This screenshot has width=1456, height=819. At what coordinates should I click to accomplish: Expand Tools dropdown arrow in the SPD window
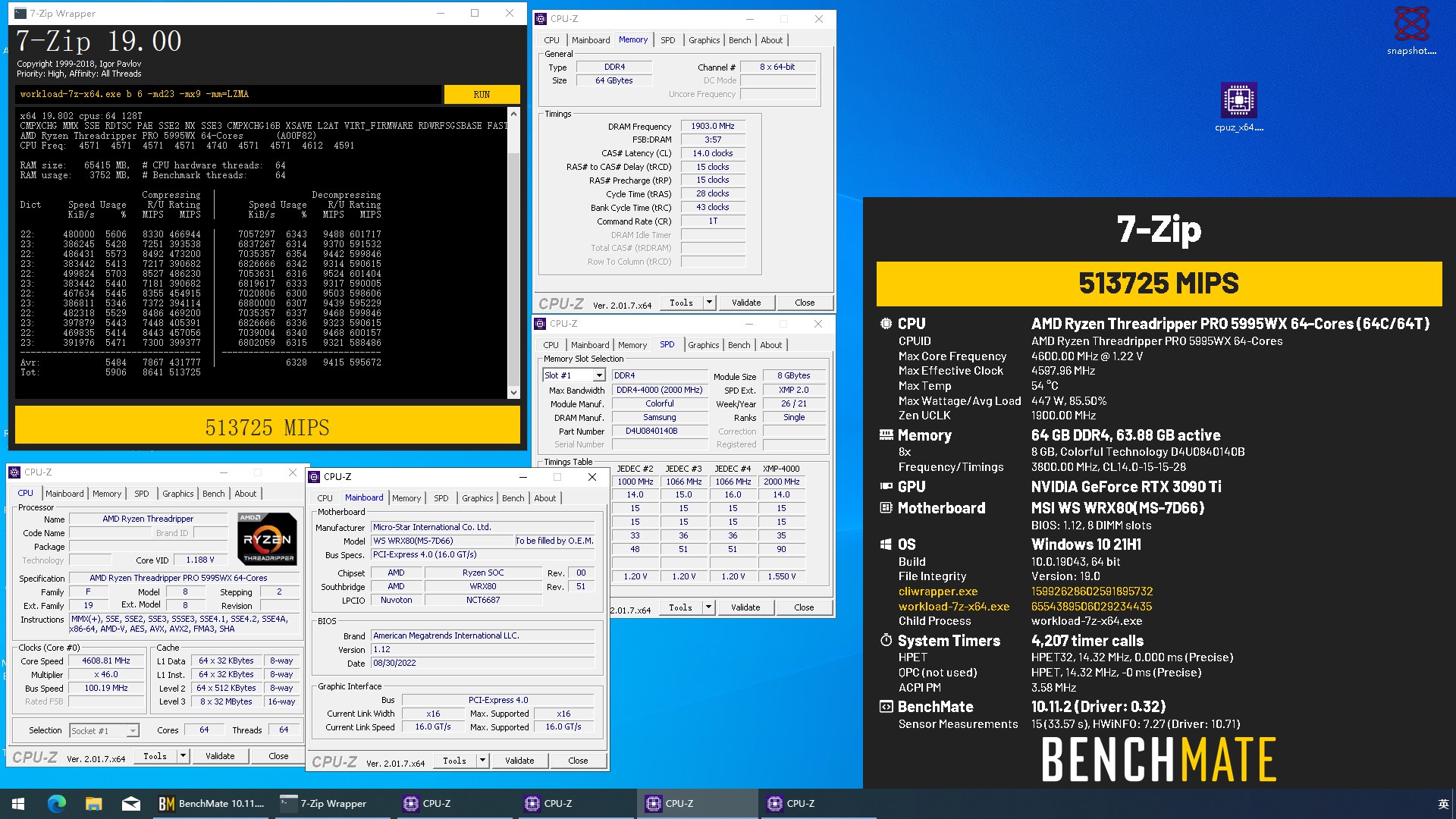pyautogui.click(x=709, y=607)
